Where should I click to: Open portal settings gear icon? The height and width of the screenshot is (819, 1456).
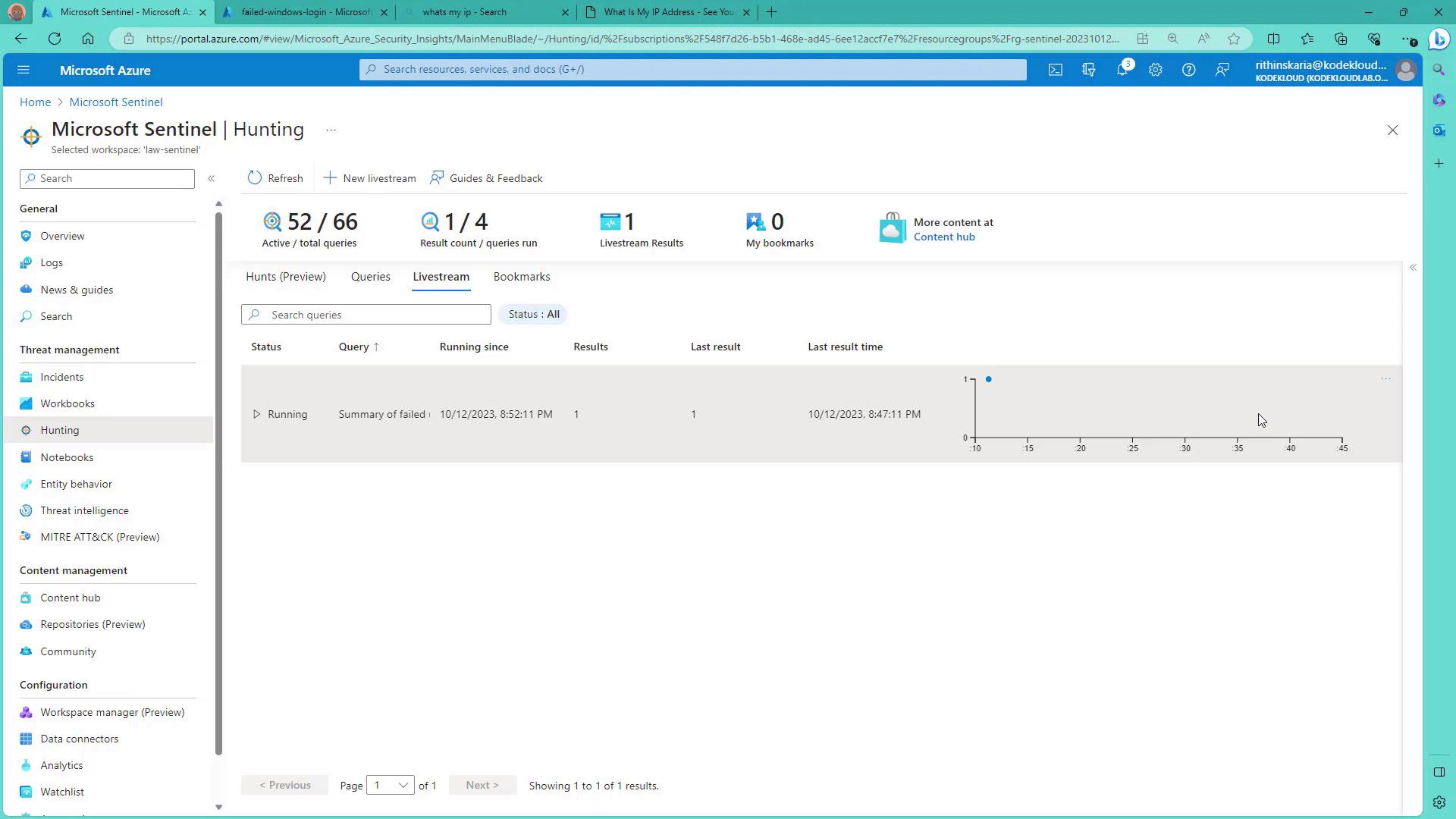(x=1155, y=70)
